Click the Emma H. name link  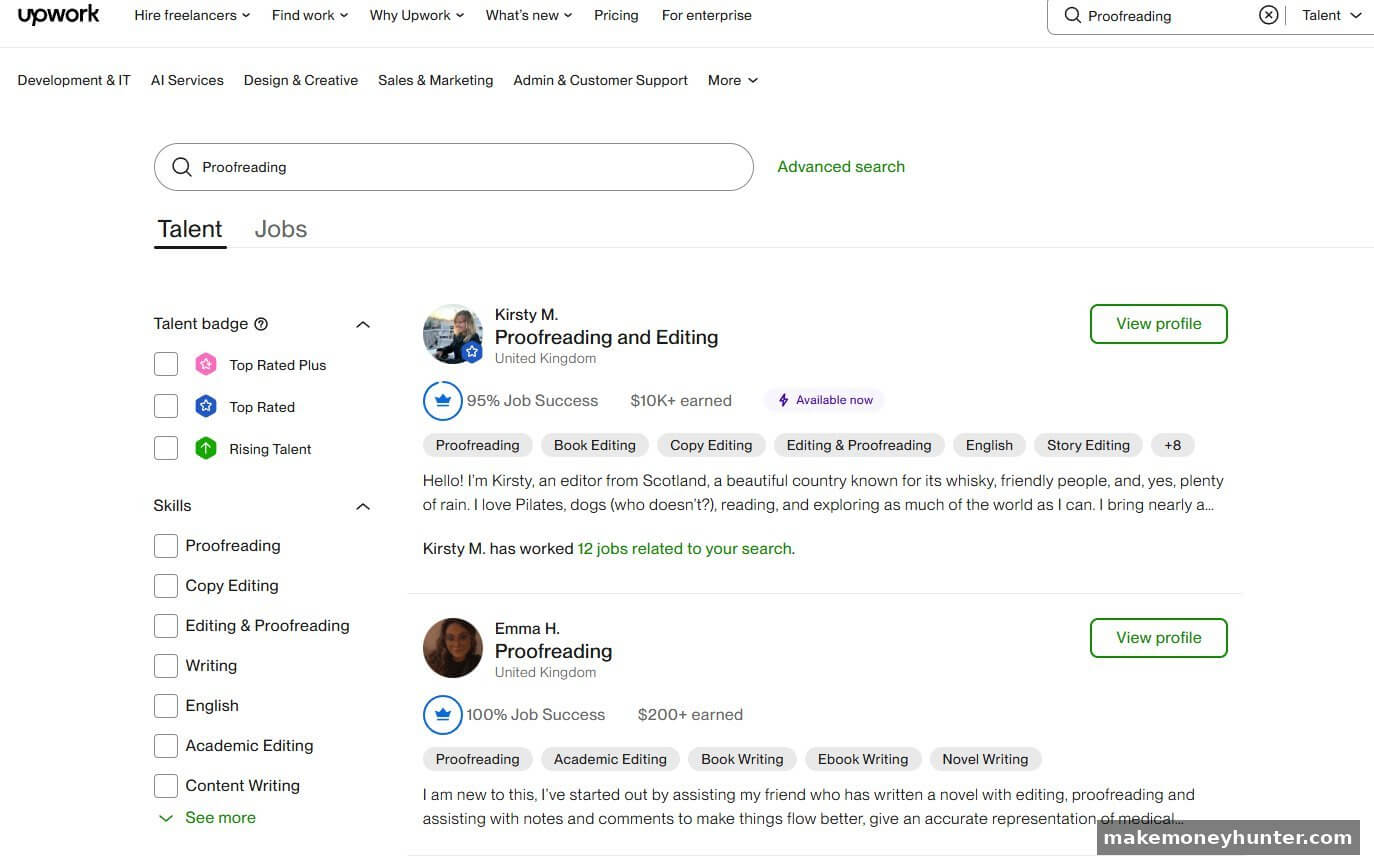click(527, 629)
